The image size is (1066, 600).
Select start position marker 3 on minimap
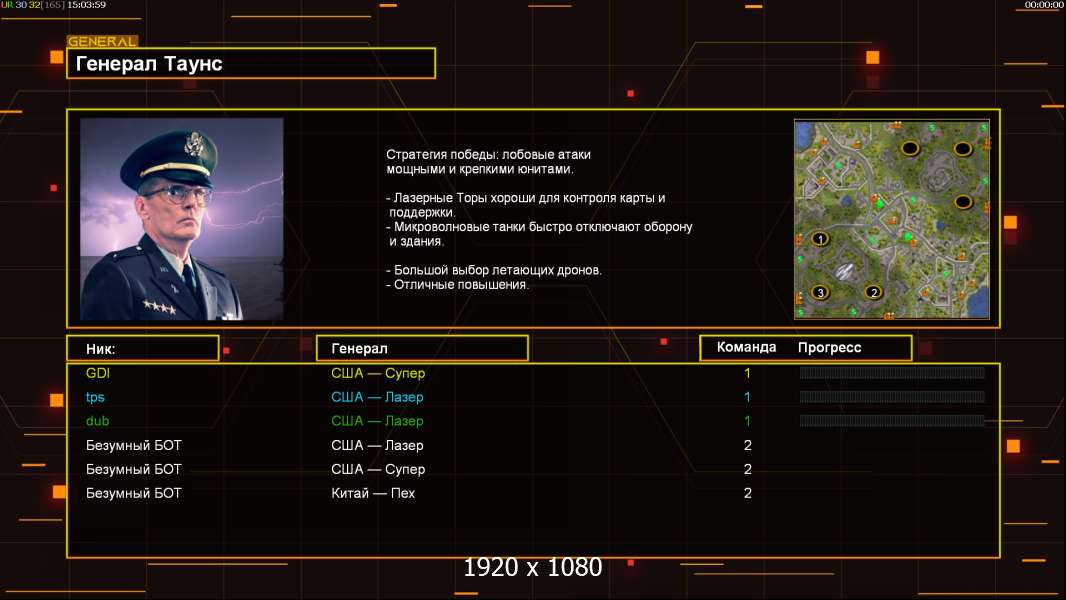click(x=820, y=292)
